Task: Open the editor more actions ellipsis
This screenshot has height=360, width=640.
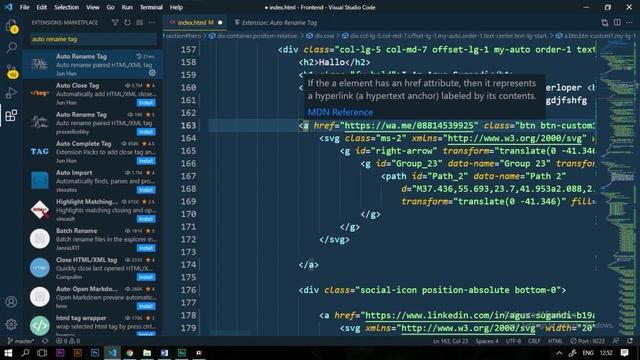Action: [x=629, y=22]
